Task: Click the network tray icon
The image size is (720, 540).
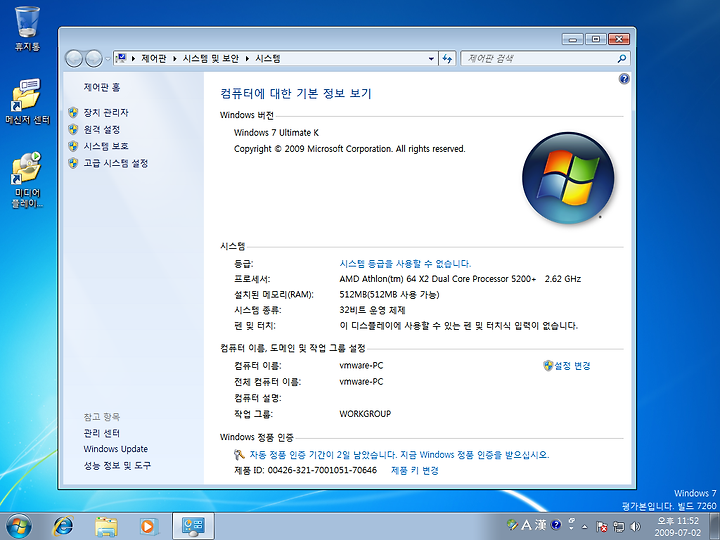Action: [x=619, y=526]
